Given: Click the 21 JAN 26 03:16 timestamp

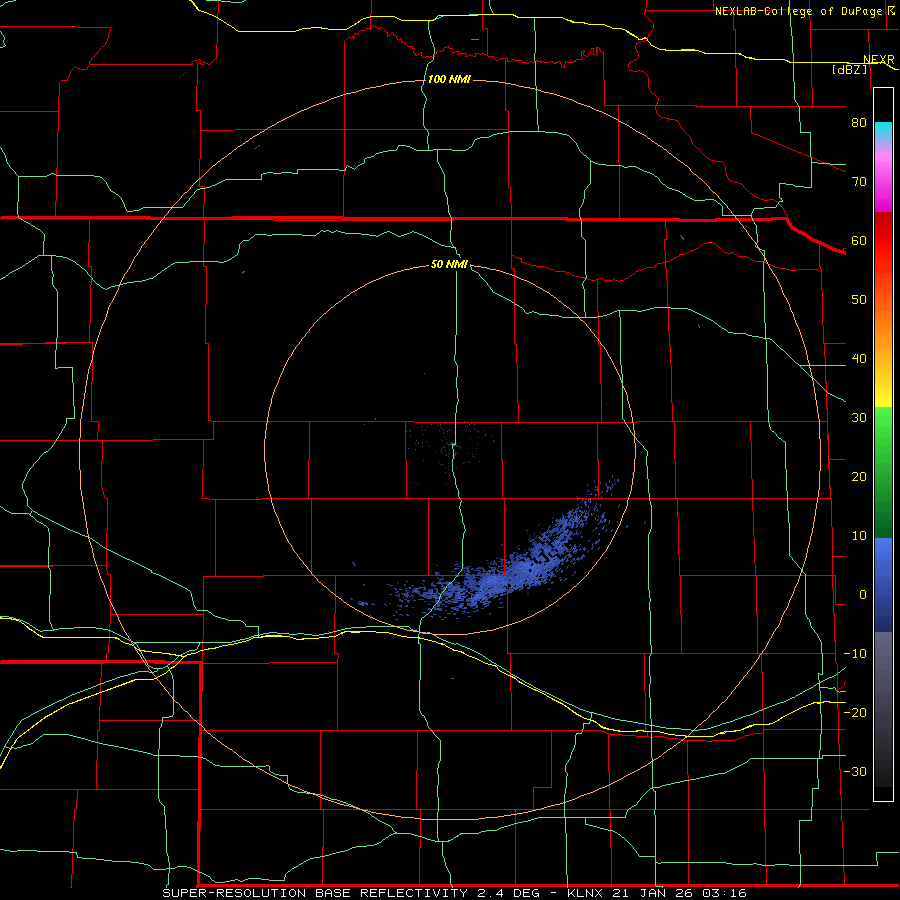Looking at the screenshot, I should coord(679,893).
